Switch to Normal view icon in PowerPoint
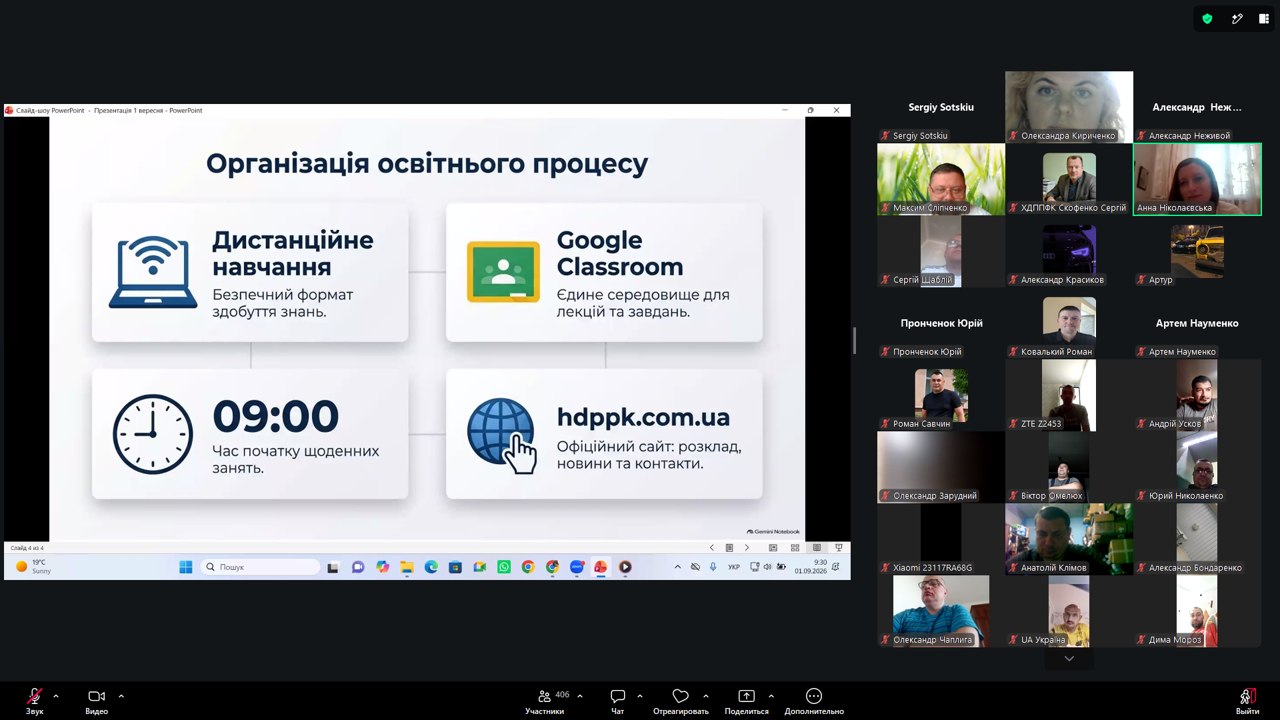The width and height of the screenshot is (1280, 720). click(773, 548)
